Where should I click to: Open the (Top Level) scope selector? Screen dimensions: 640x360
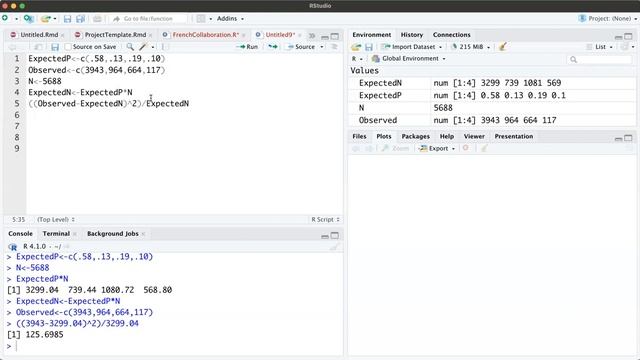click(56, 220)
